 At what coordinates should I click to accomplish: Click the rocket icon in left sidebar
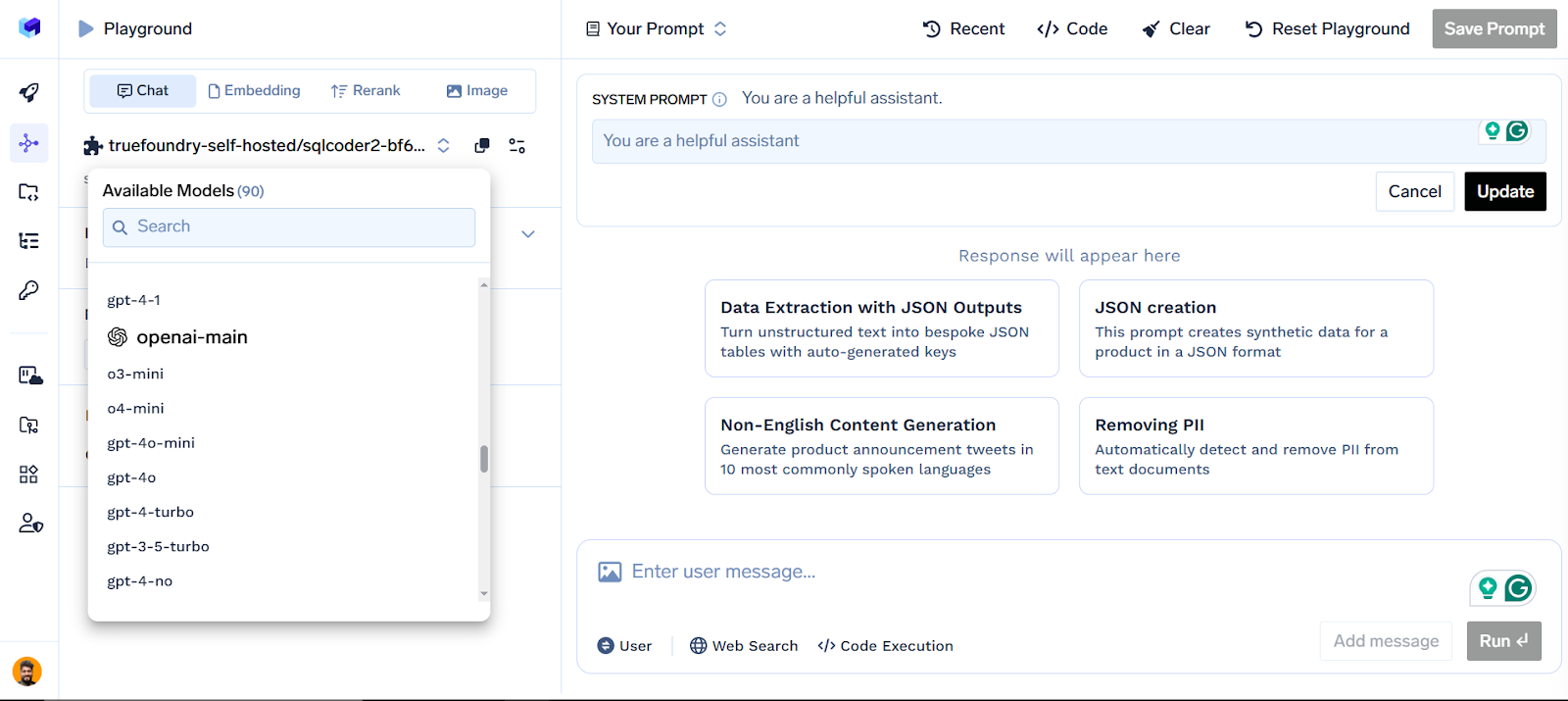[x=29, y=93]
